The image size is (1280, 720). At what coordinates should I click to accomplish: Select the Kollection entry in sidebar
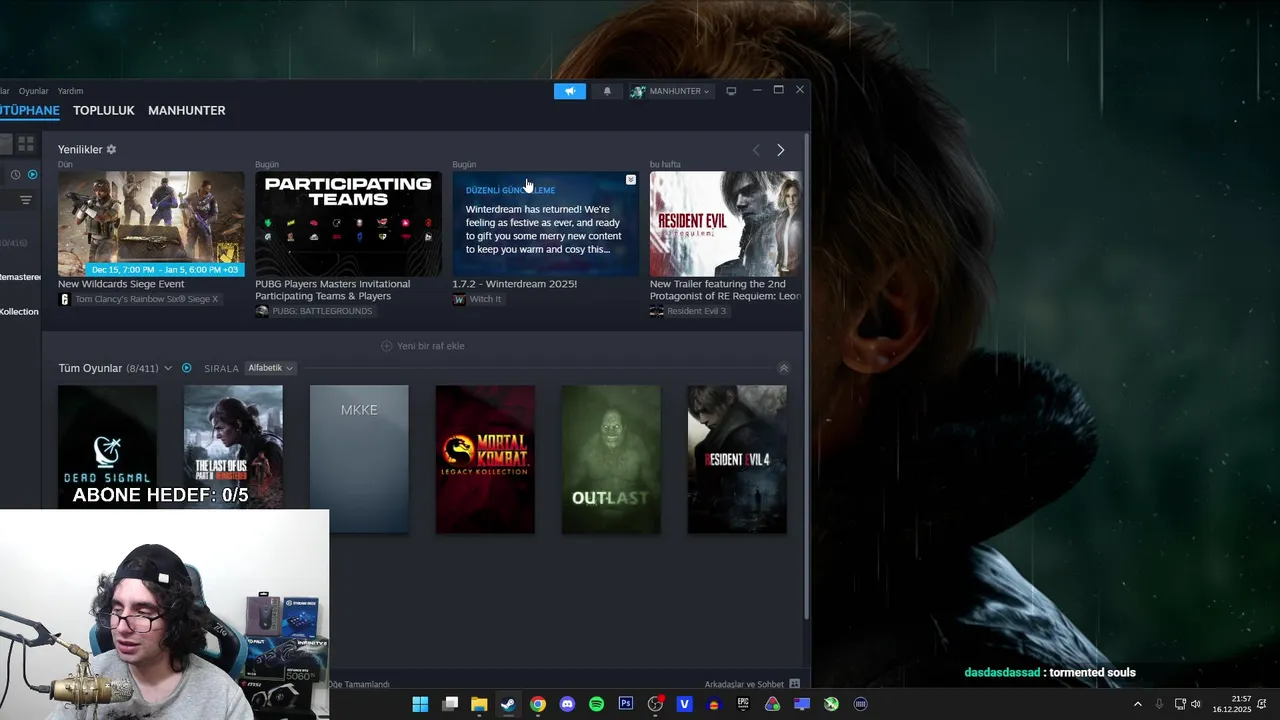19,312
